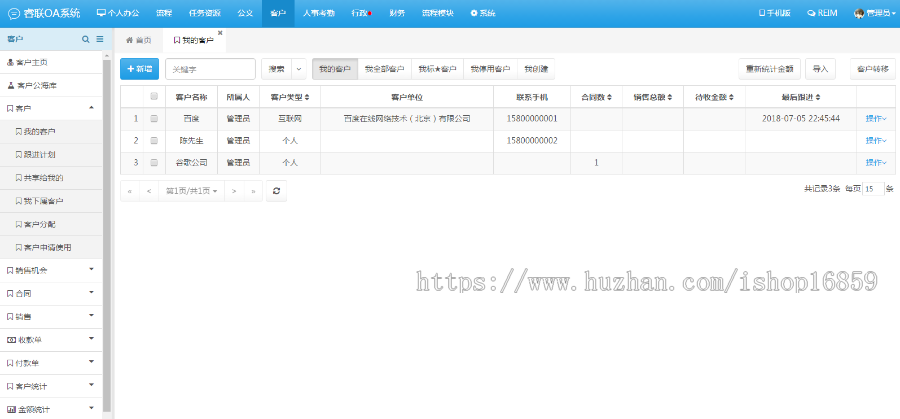Viewport: 900px width, 419px height.
Task: Expand the 金额统计 sidebar group
Action: (52, 410)
